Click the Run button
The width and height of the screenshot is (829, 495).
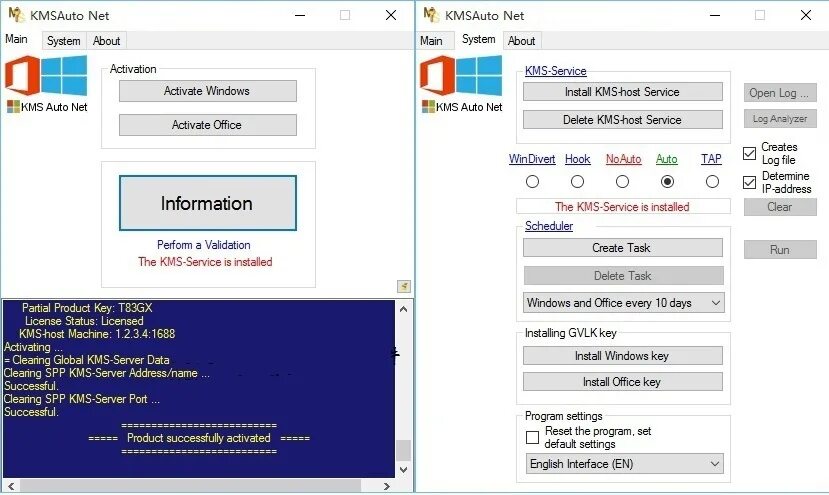780,250
